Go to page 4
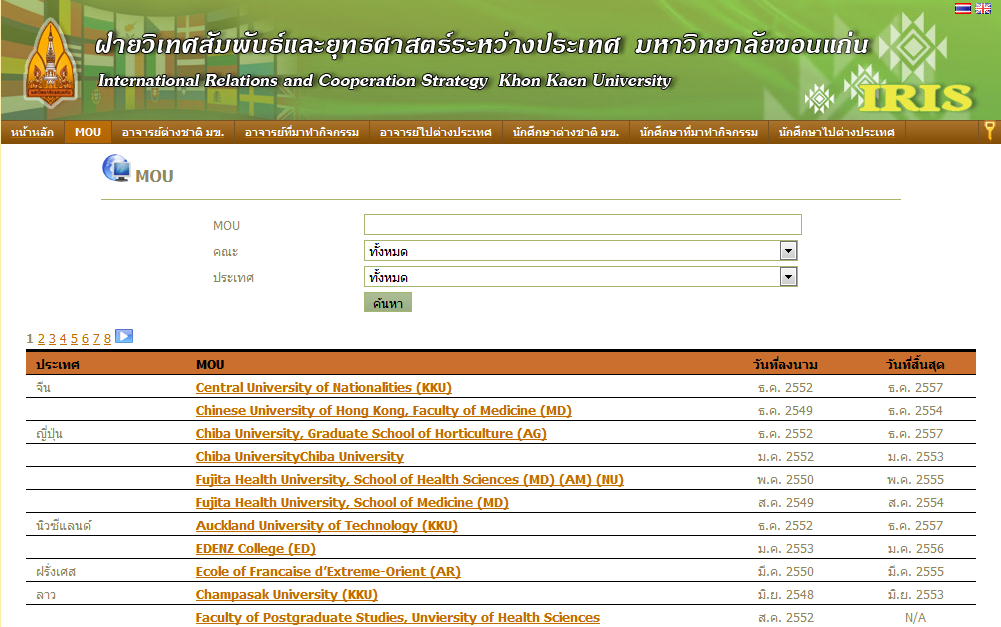 (x=63, y=339)
